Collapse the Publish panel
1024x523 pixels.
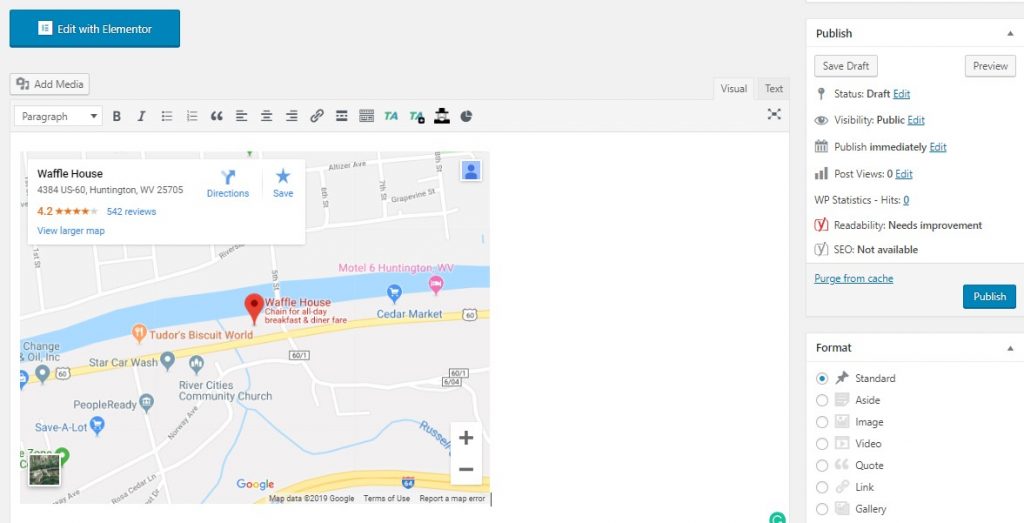[1009, 33]
